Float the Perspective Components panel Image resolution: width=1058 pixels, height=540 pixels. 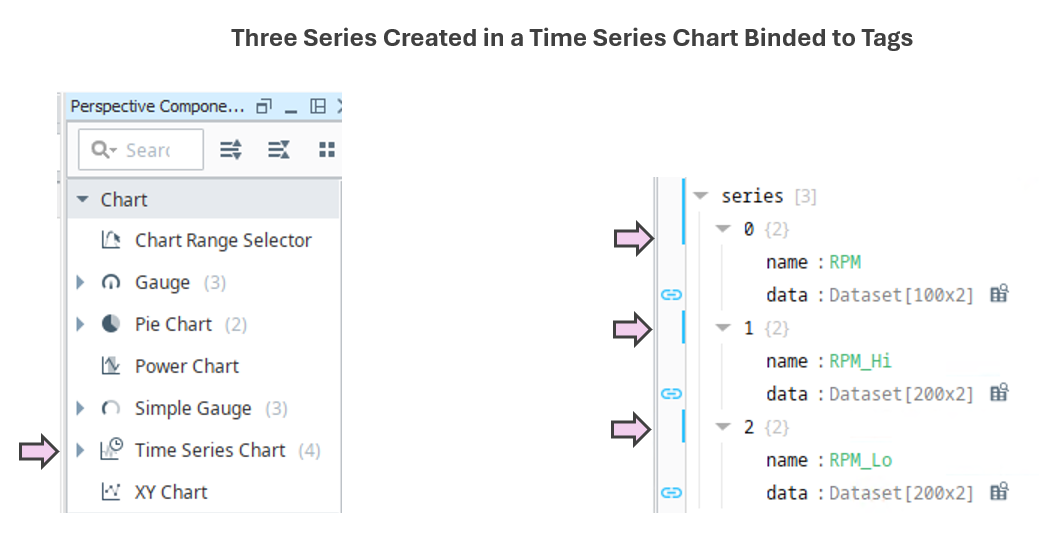click(x=264, y=106)
